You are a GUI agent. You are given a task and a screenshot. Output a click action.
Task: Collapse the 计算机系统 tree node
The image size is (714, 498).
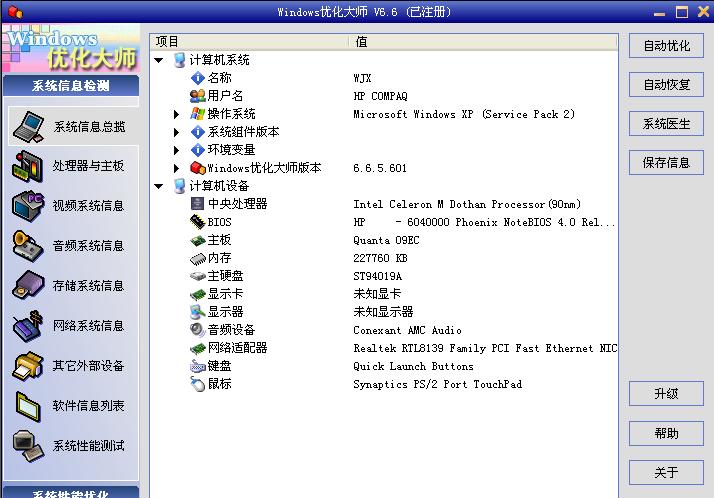158,60
